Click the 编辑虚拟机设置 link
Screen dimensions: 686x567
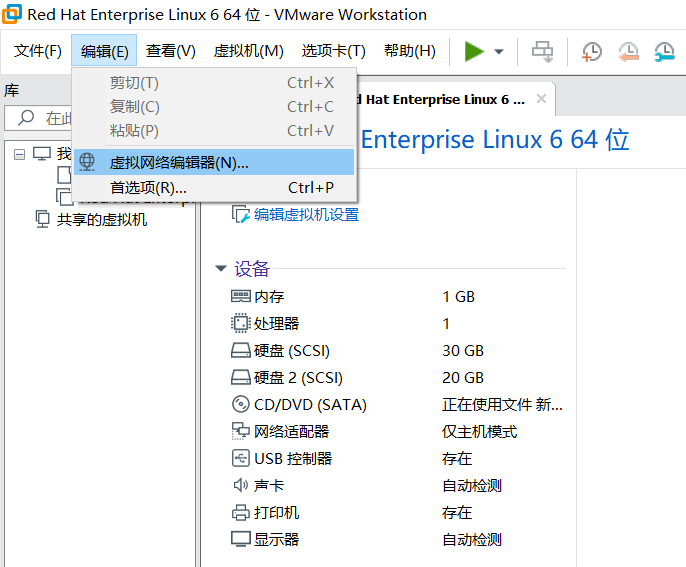click(x=306, y=215)
